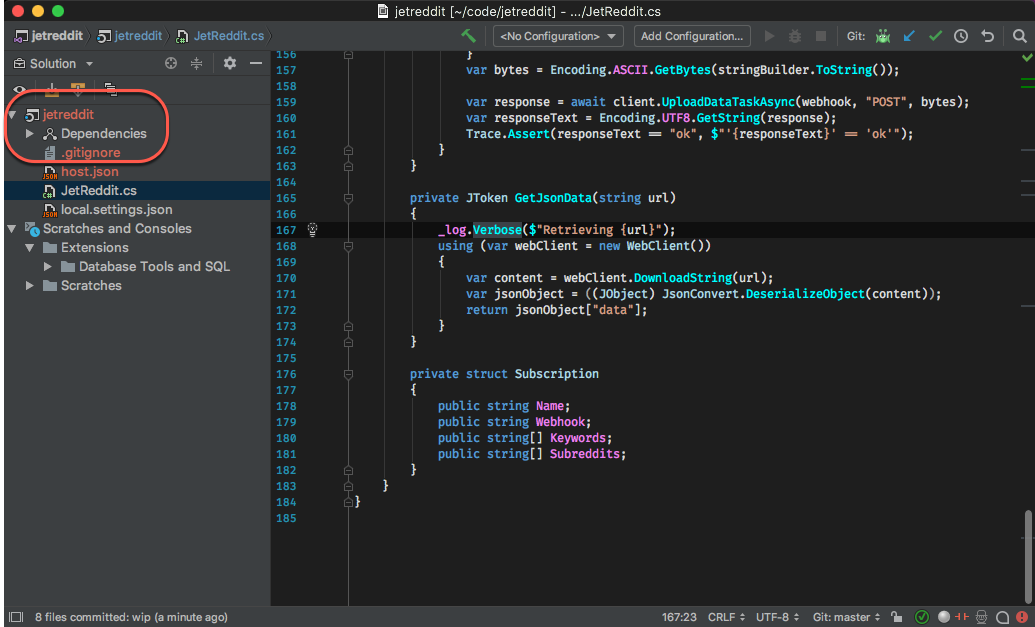The image size is (1035, 627).
Task: Commit changes with the green checkmark icon
Action: click(x=935, y=36)
